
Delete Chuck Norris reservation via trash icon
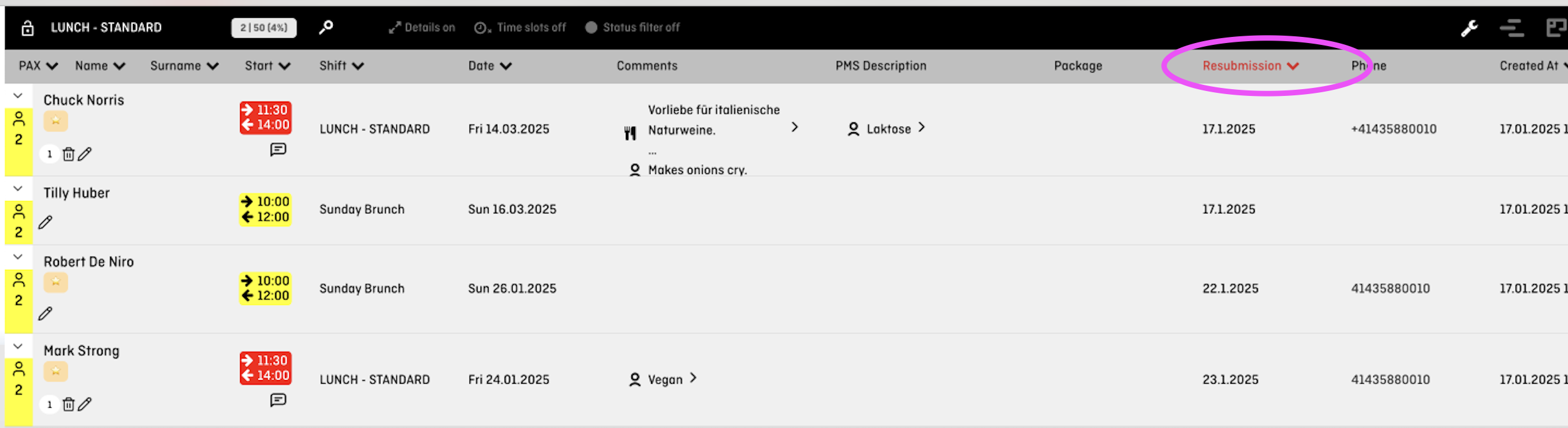pyautogui.click(x=68, y=154)
